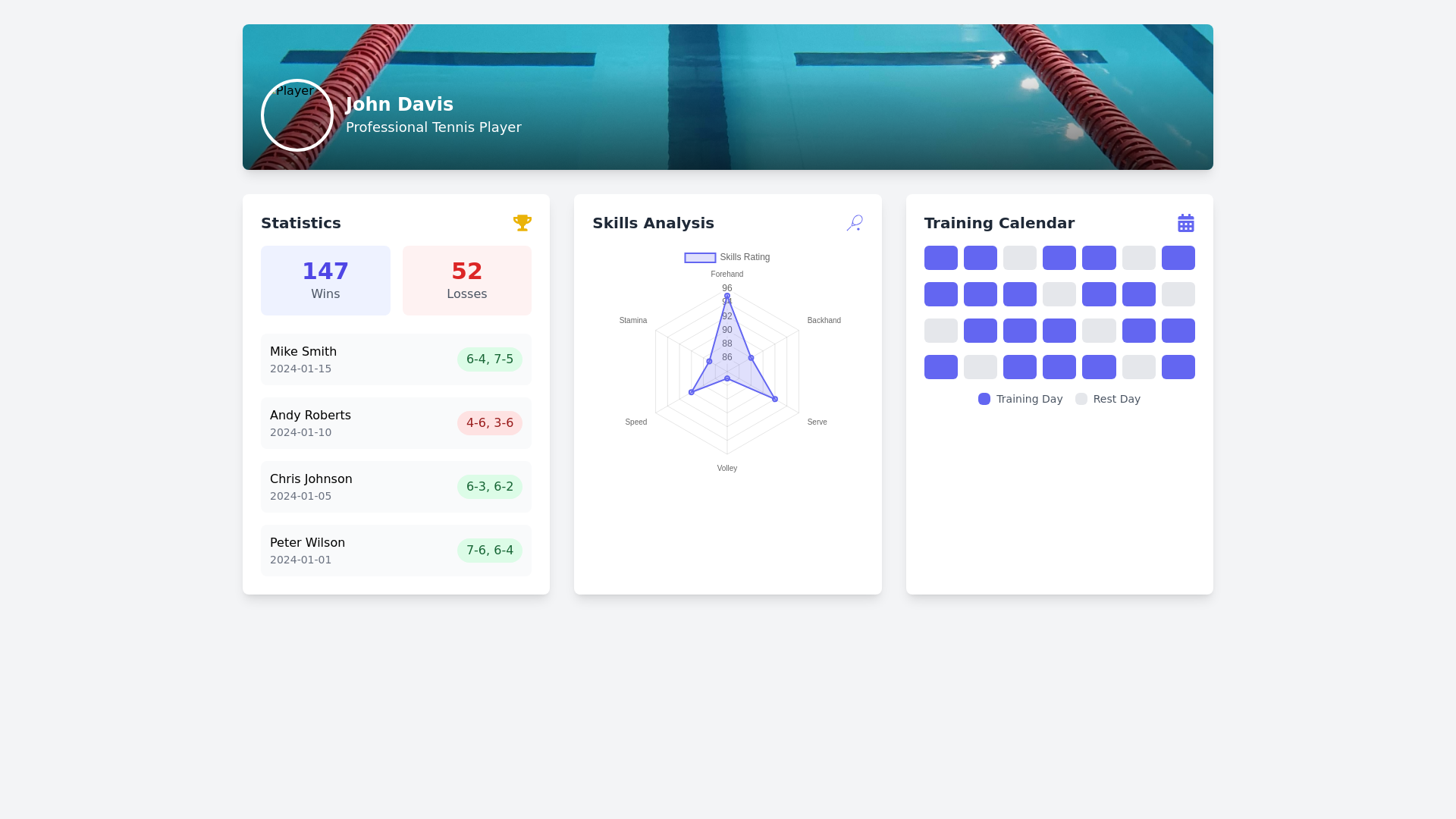Toggle the gray rest day in row one
This screenshot has width=1456, height=819.
point(1020,257)
